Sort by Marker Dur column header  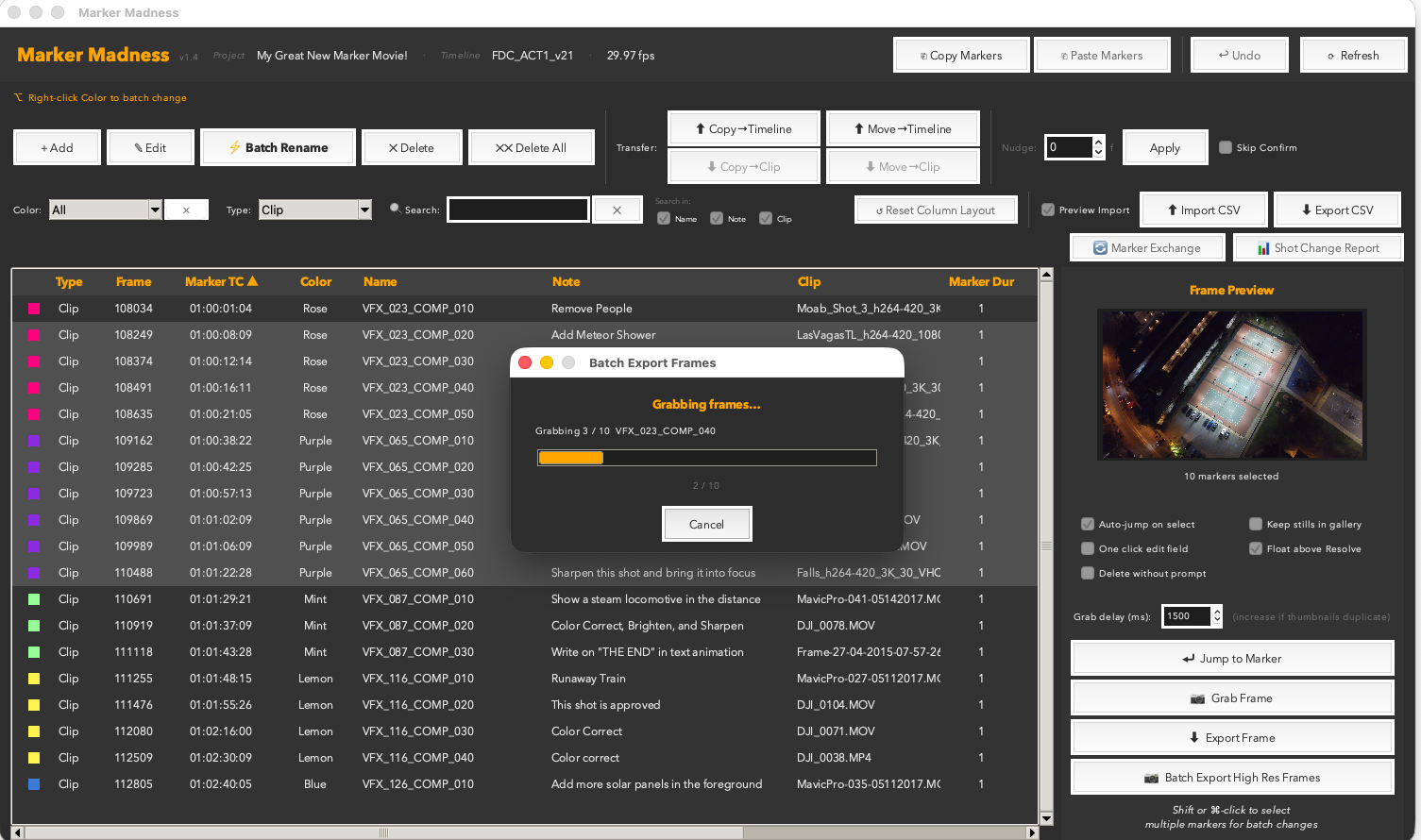tap(981, 281)
